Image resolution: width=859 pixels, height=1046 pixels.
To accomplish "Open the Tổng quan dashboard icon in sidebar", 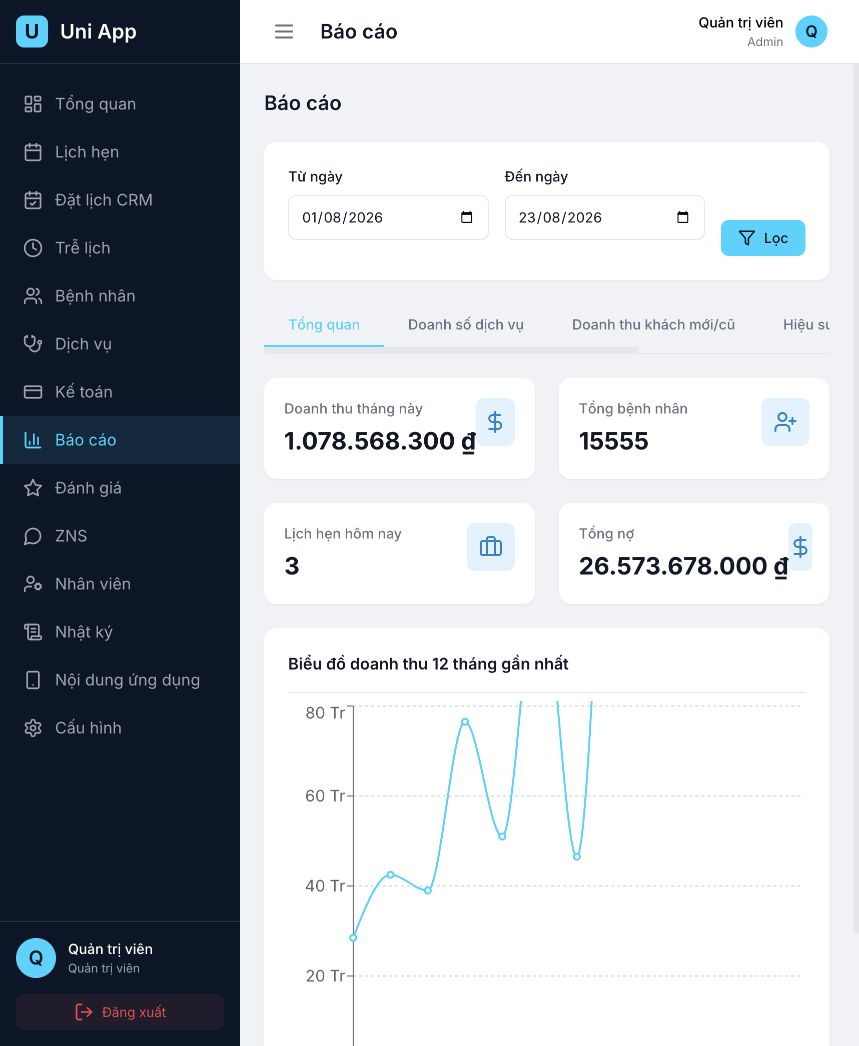I will (x=33, y=104).
